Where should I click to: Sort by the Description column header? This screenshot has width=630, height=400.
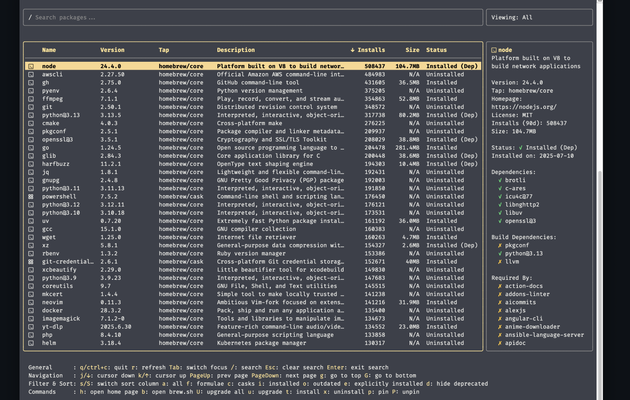coord(235,50)
